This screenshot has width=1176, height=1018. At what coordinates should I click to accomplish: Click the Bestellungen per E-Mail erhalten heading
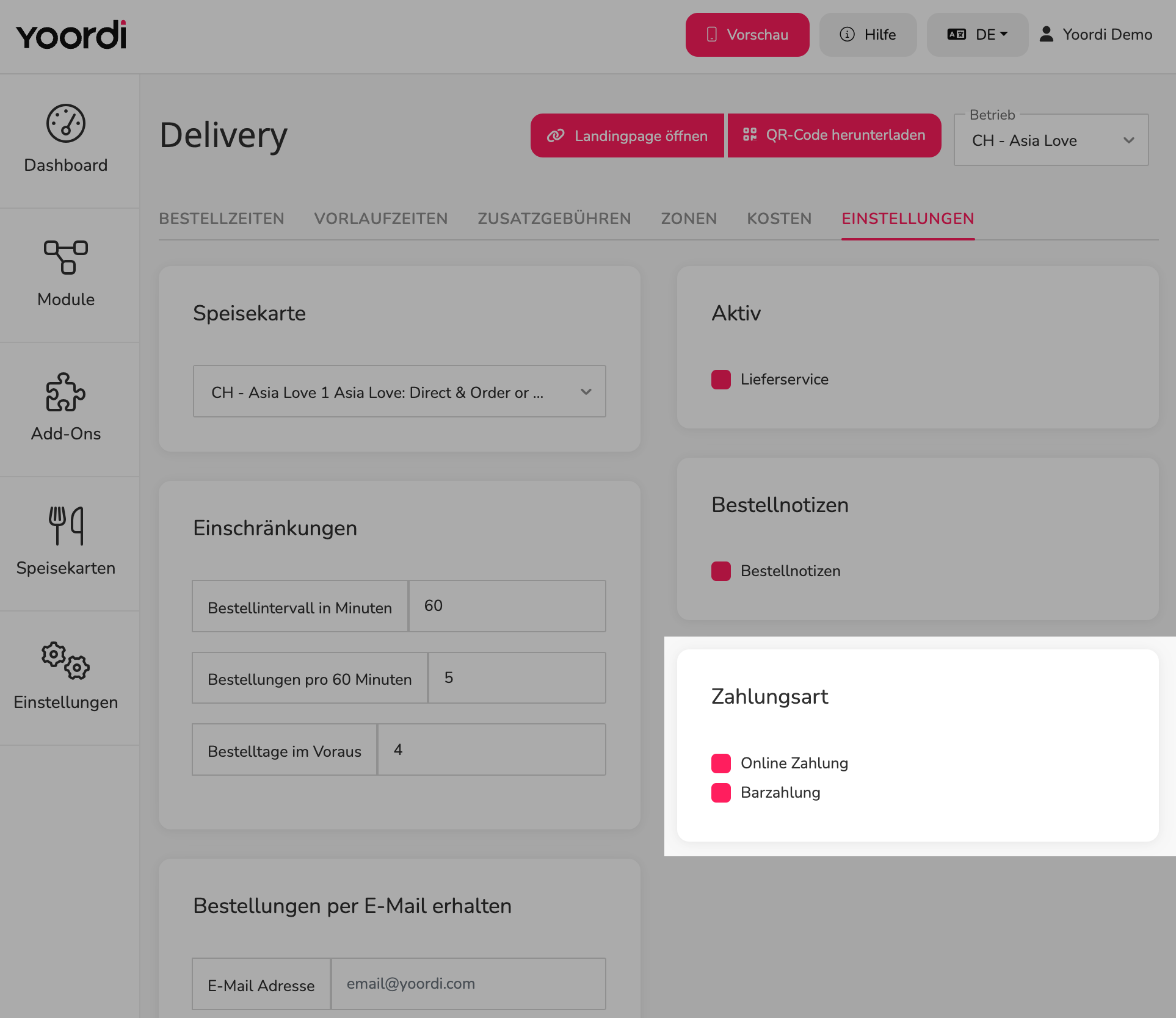click(352, 906)
